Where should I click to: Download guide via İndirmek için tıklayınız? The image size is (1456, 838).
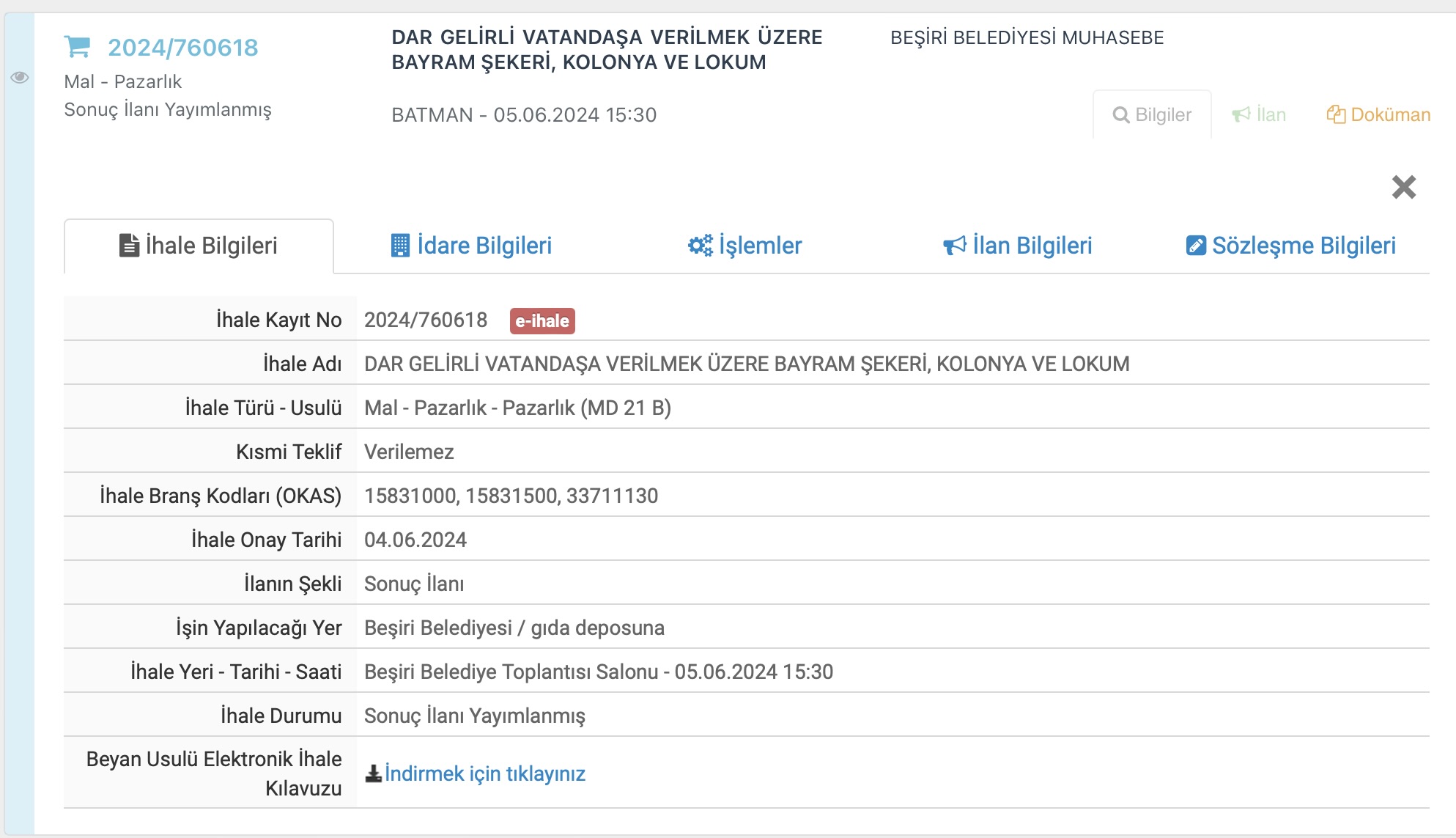coord(484,774)
